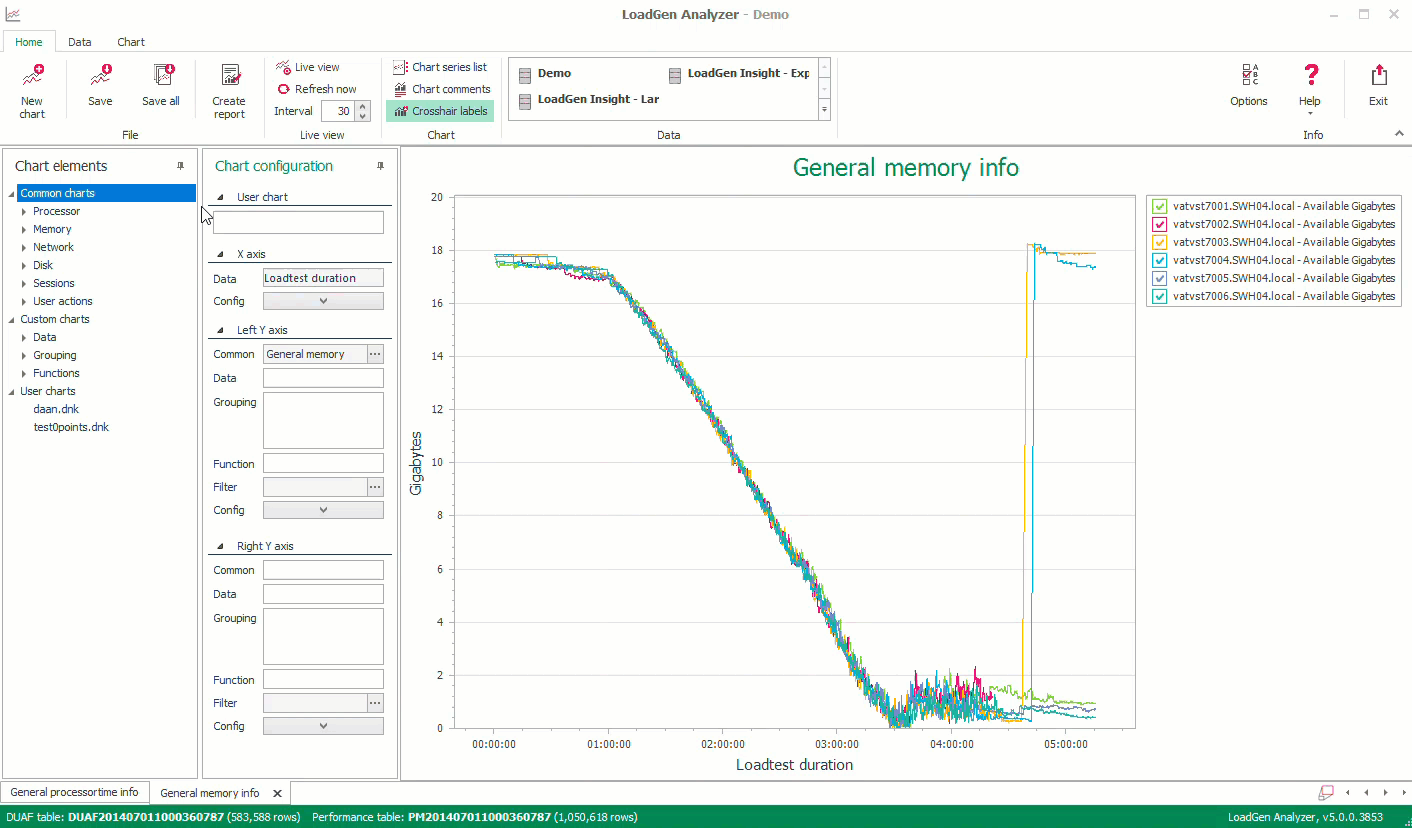Image resolution: width=1412 pixels, height=828 pixels.
Task: Expand the Memory tree node
Action: [x=25, y=229]
